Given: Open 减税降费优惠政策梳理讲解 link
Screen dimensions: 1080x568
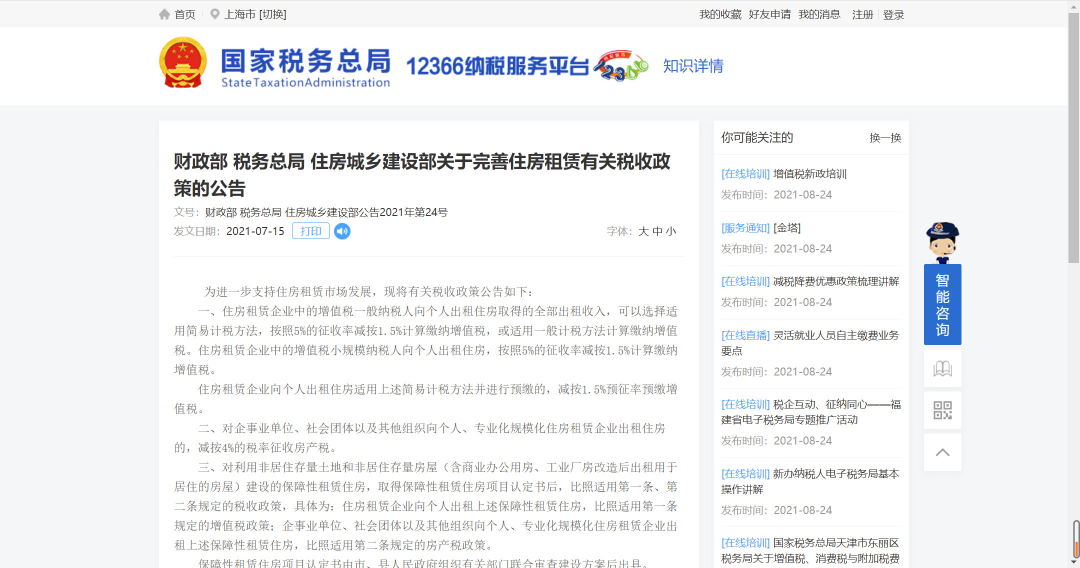Looking at the screenshot, I should point(835,281).
